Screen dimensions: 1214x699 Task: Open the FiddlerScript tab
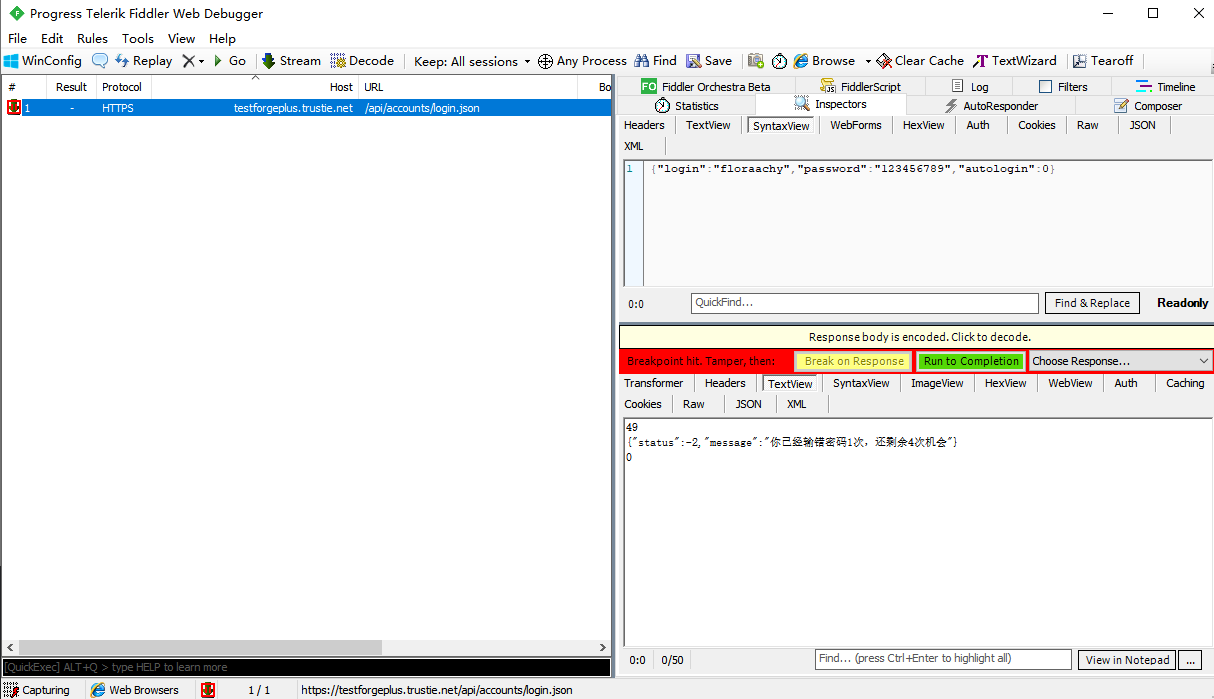(x=860, y=87)
